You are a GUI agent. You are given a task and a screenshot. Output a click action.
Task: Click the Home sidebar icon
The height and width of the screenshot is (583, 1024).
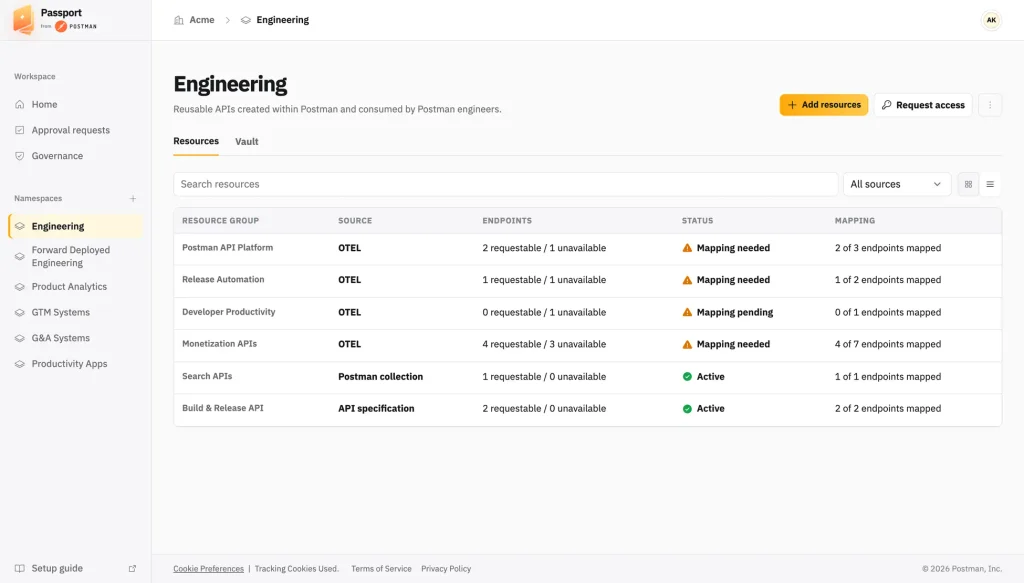20,104
